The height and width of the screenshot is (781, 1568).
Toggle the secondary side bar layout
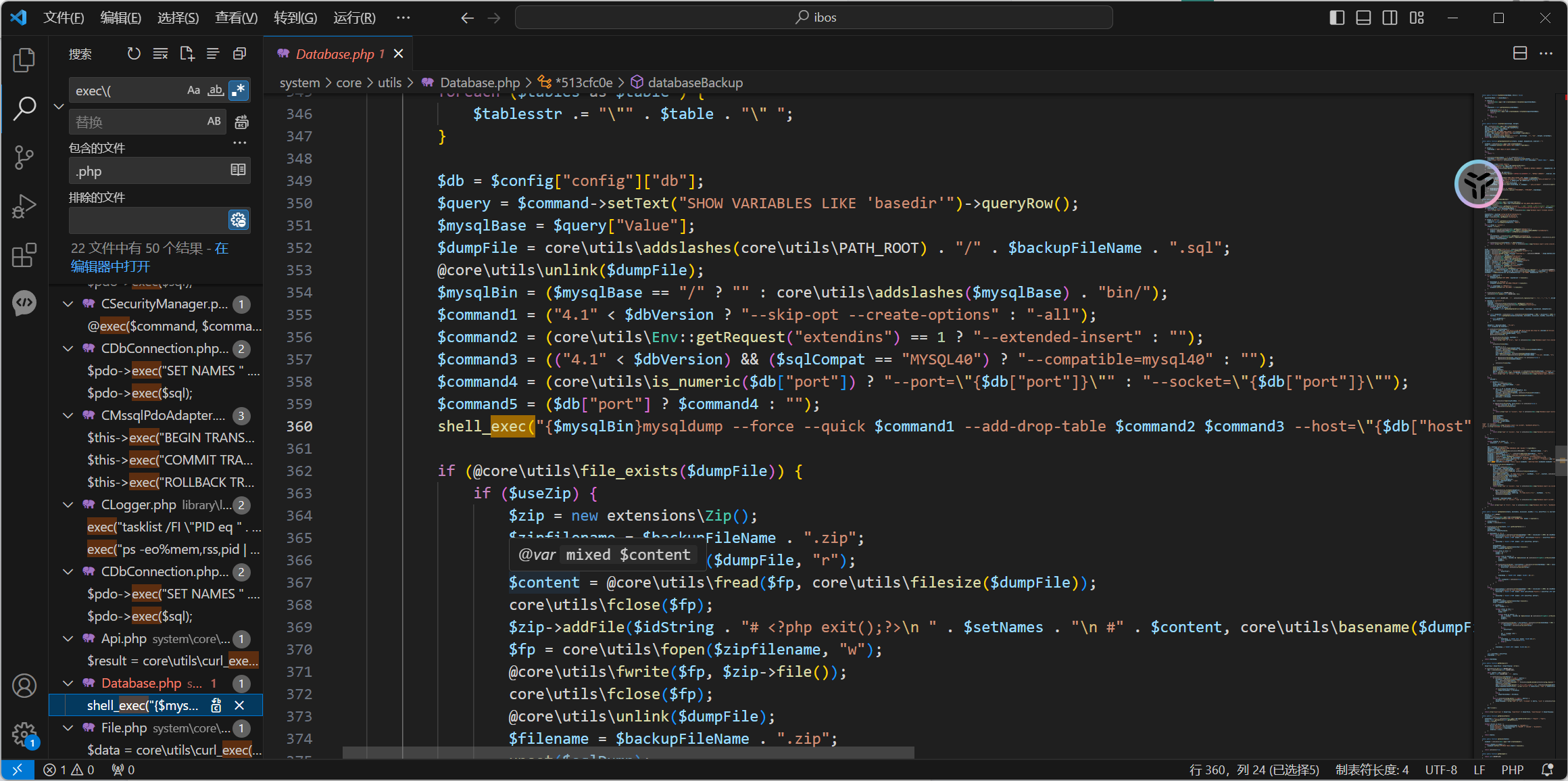coord(1390,18)
